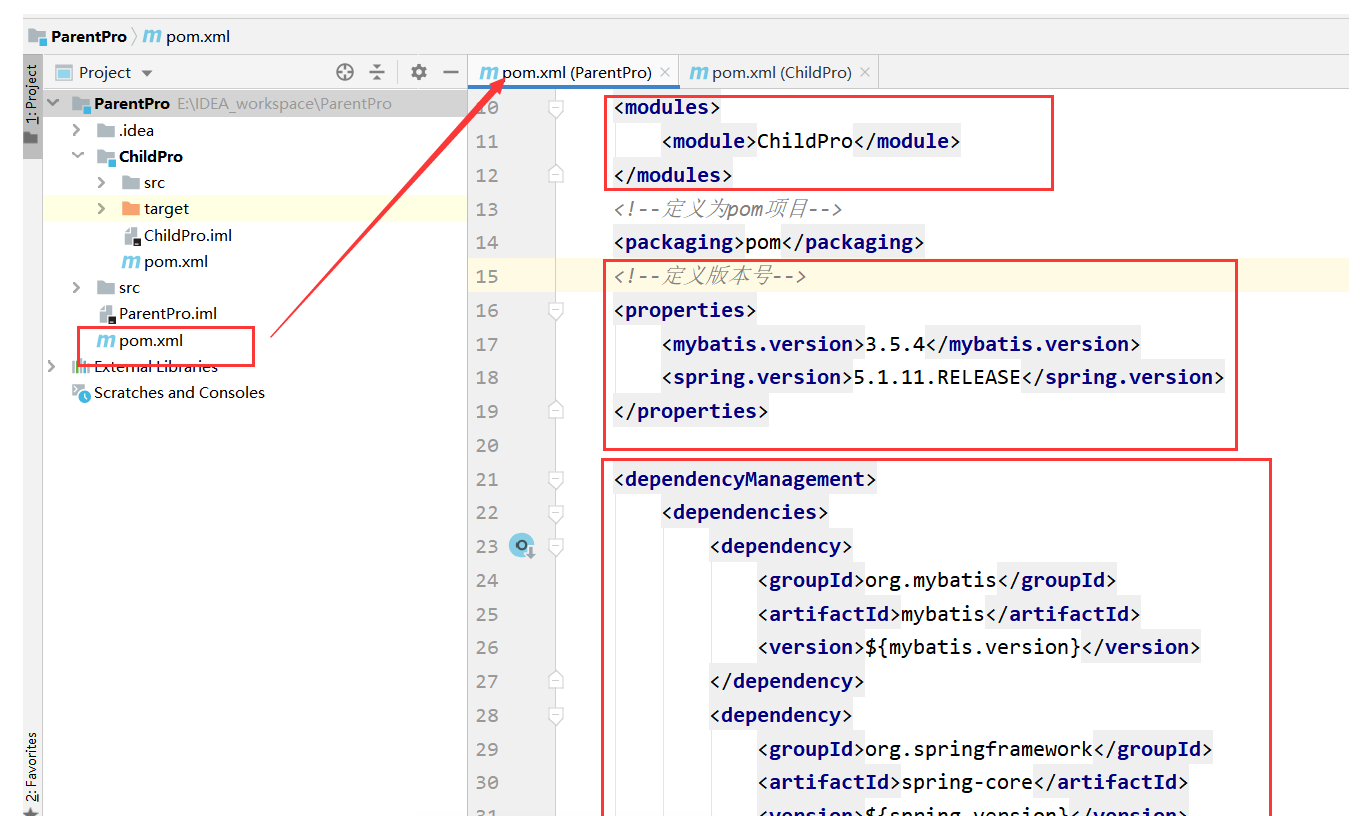The width and height of the screenshot is (1366, 816).
Task: Expand ChildPro's src folder
Action: pos(101,183)
